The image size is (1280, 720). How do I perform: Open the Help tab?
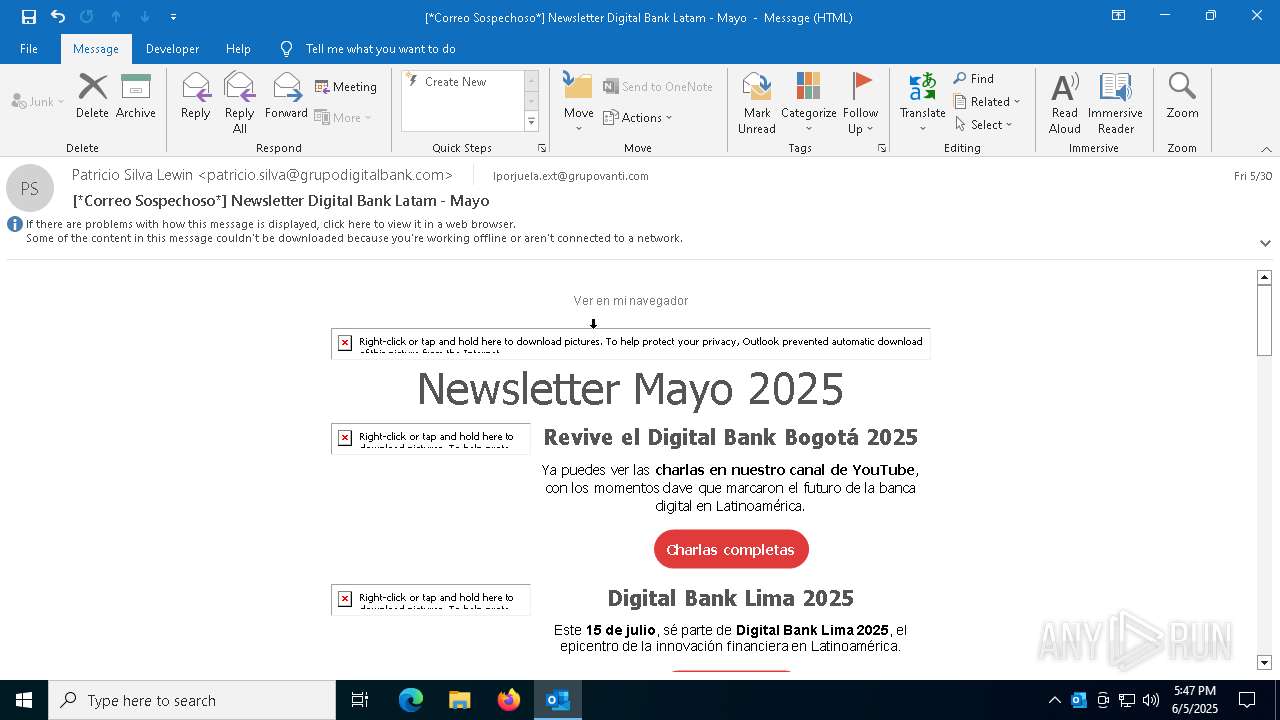(x=238, y=48)
